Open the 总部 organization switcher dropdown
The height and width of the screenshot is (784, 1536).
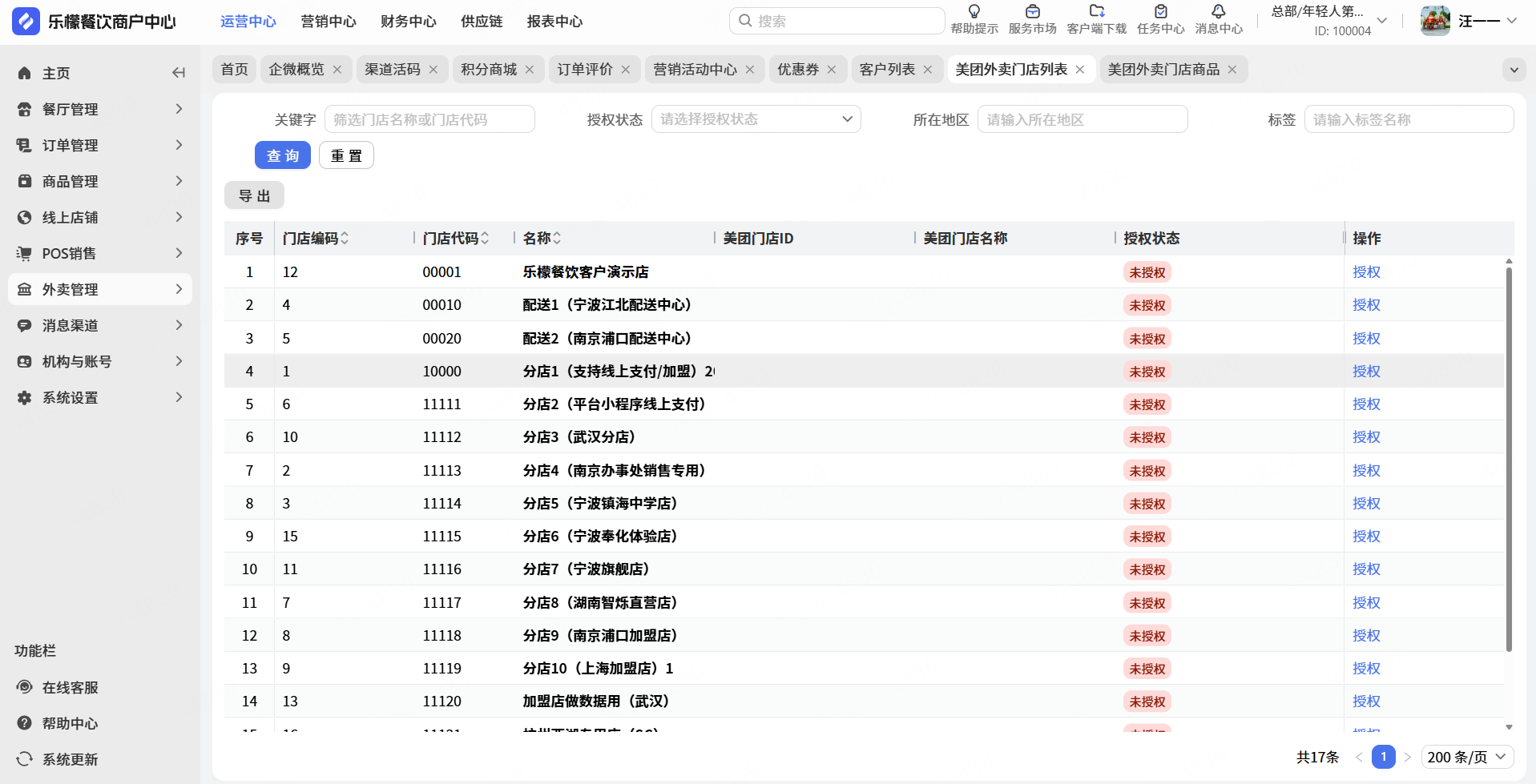[1382, 21]
